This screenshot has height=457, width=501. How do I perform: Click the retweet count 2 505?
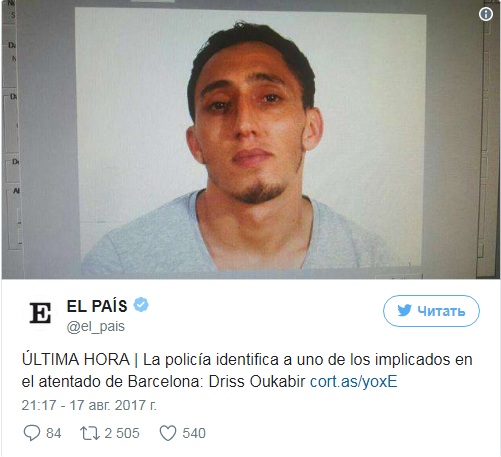tap(122, 433)
